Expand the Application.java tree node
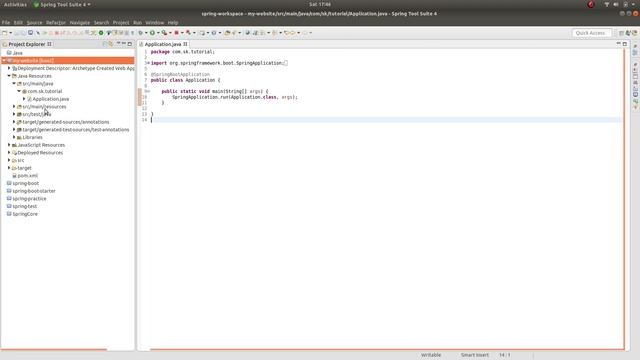The image size is (640, 360). [x=24, y=99]
